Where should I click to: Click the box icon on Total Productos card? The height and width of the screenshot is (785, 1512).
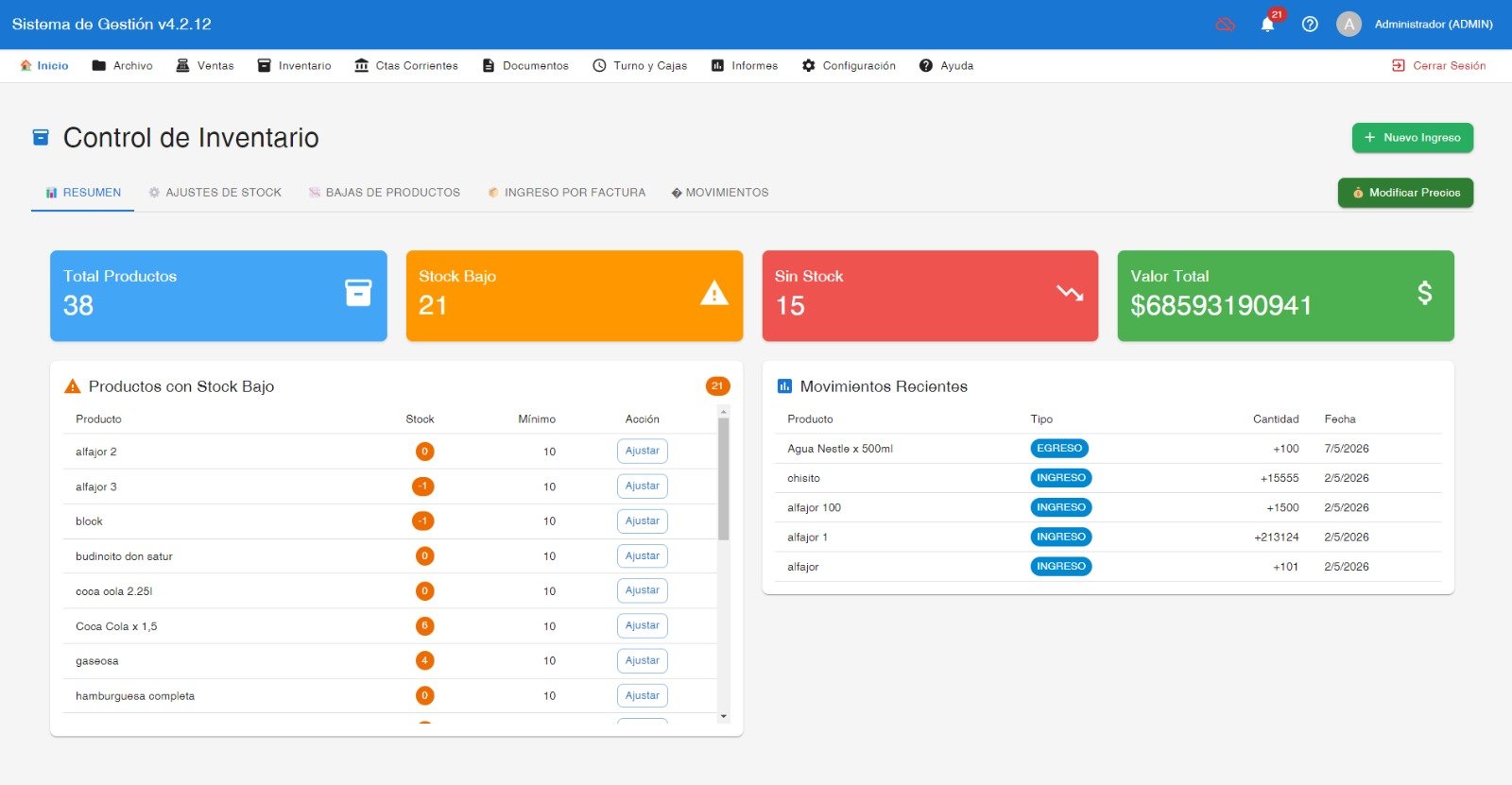coord(358,293)
